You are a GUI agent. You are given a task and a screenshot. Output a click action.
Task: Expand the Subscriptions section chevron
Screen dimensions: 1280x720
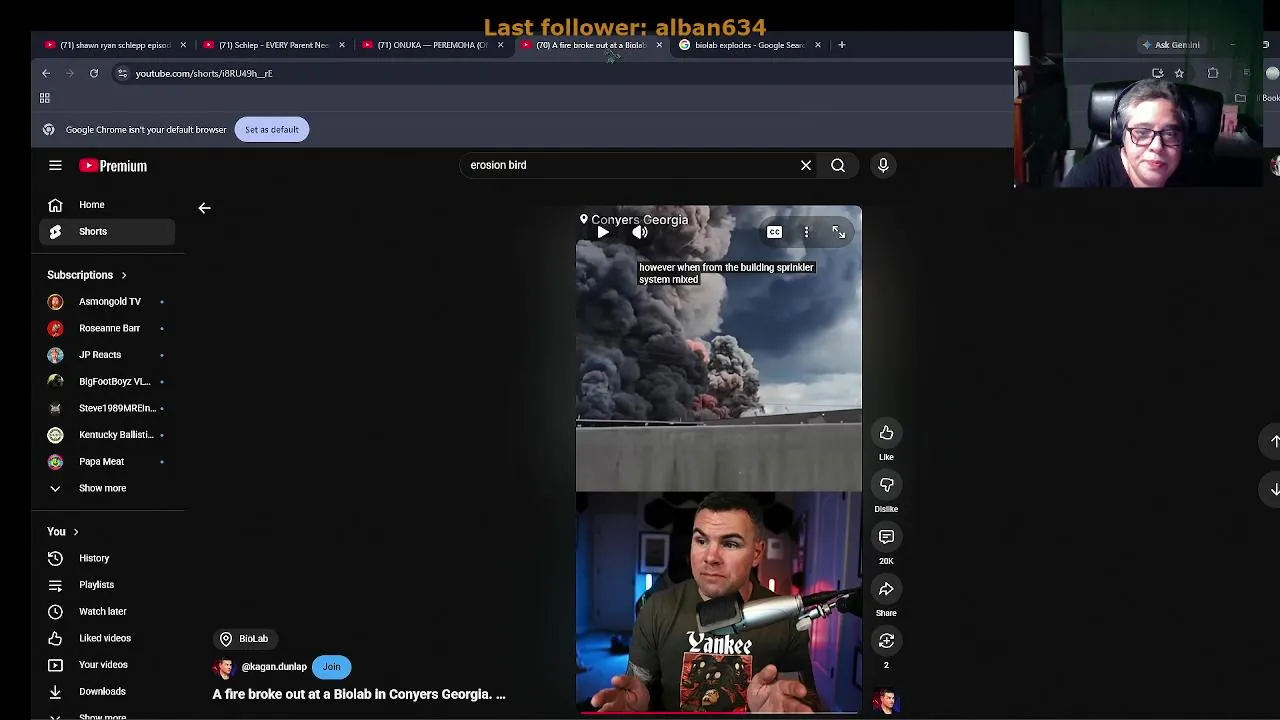(124, 275)
